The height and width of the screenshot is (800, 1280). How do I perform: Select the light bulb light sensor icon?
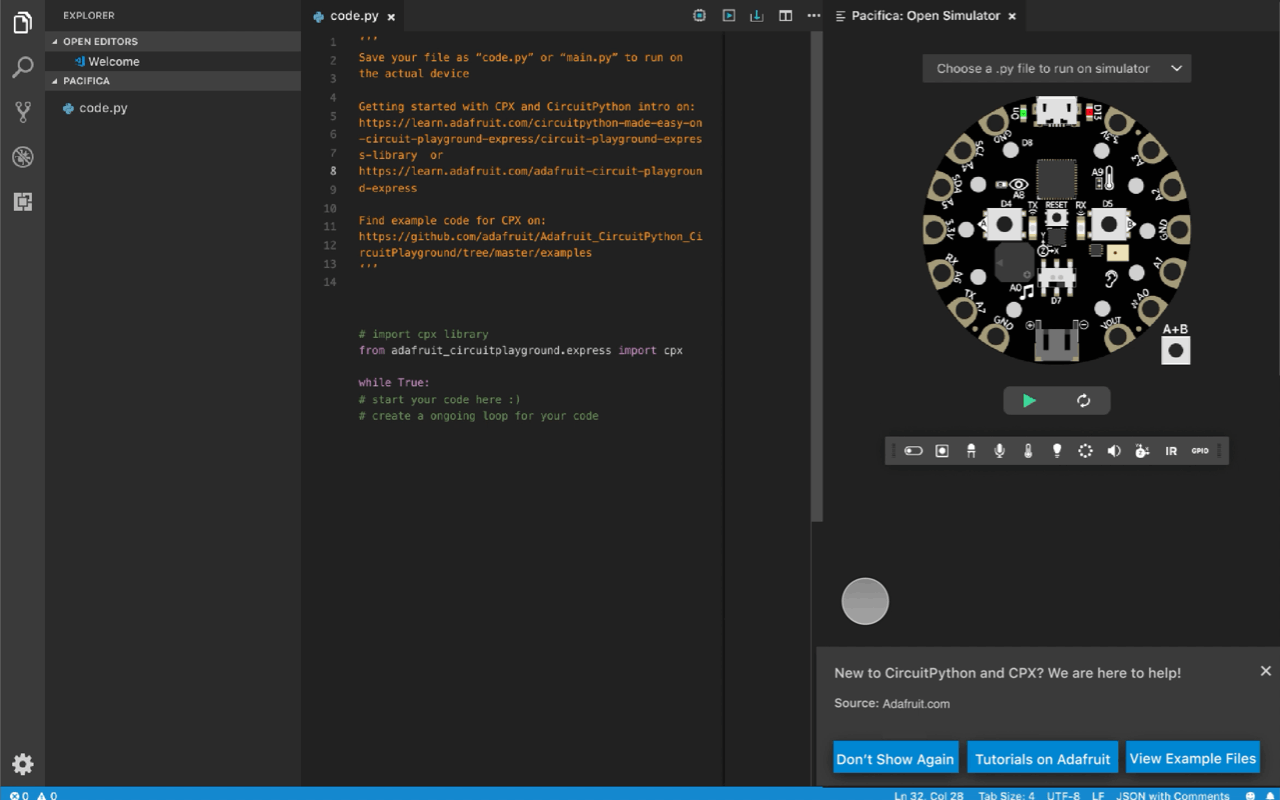tap(1057, 451)
